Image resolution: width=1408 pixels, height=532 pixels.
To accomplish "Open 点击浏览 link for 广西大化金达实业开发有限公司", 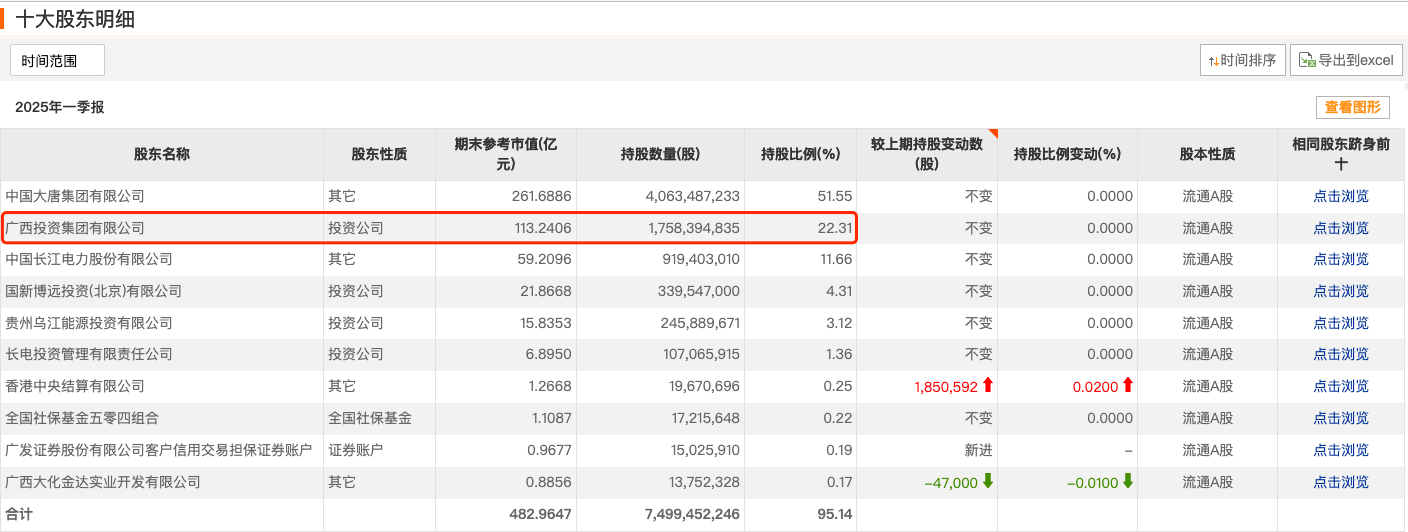I will point(1341,482).
